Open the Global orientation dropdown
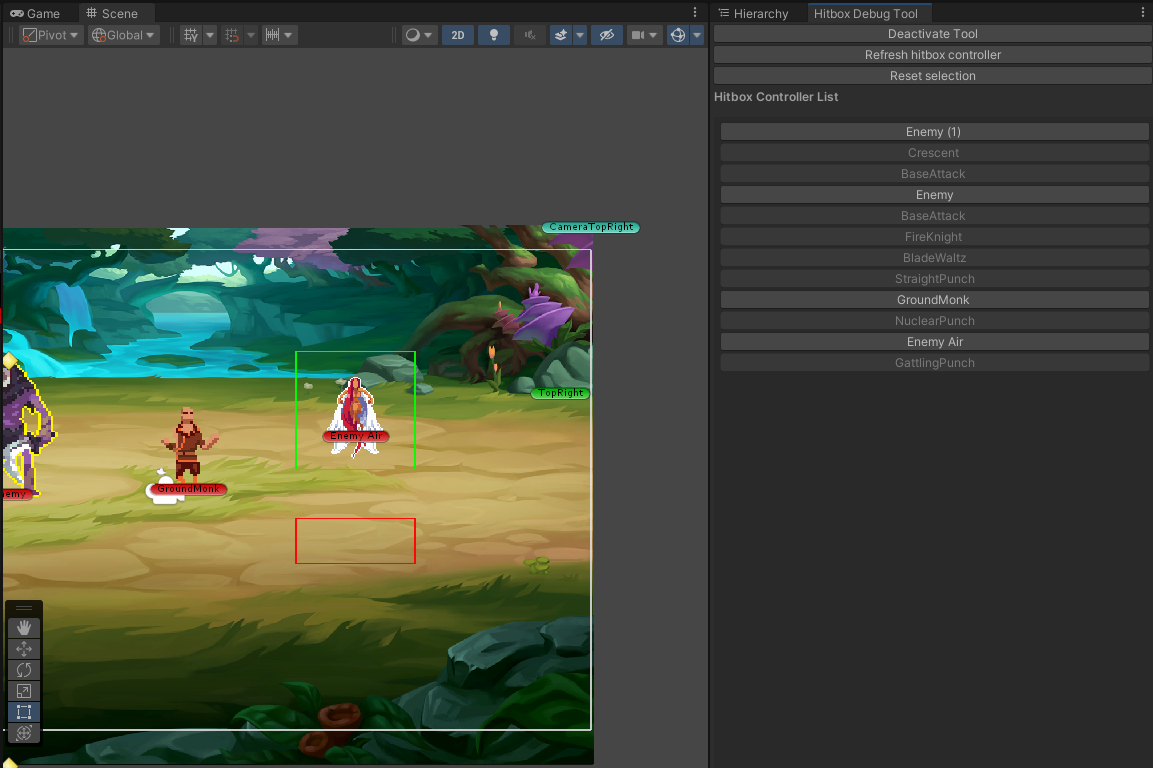1153x768 pixels. coord(123,34)
